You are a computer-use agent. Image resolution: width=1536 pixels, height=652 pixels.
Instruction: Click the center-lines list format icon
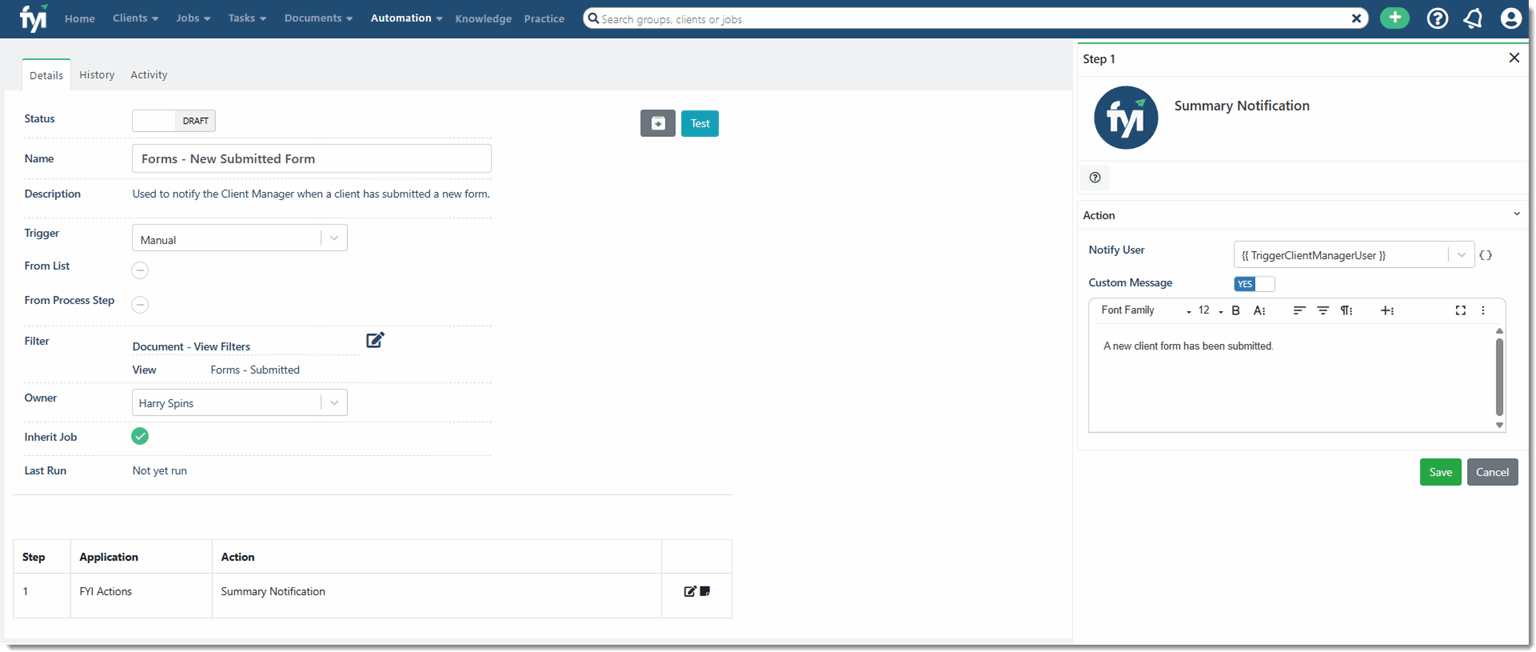[x=1323, y=311]
